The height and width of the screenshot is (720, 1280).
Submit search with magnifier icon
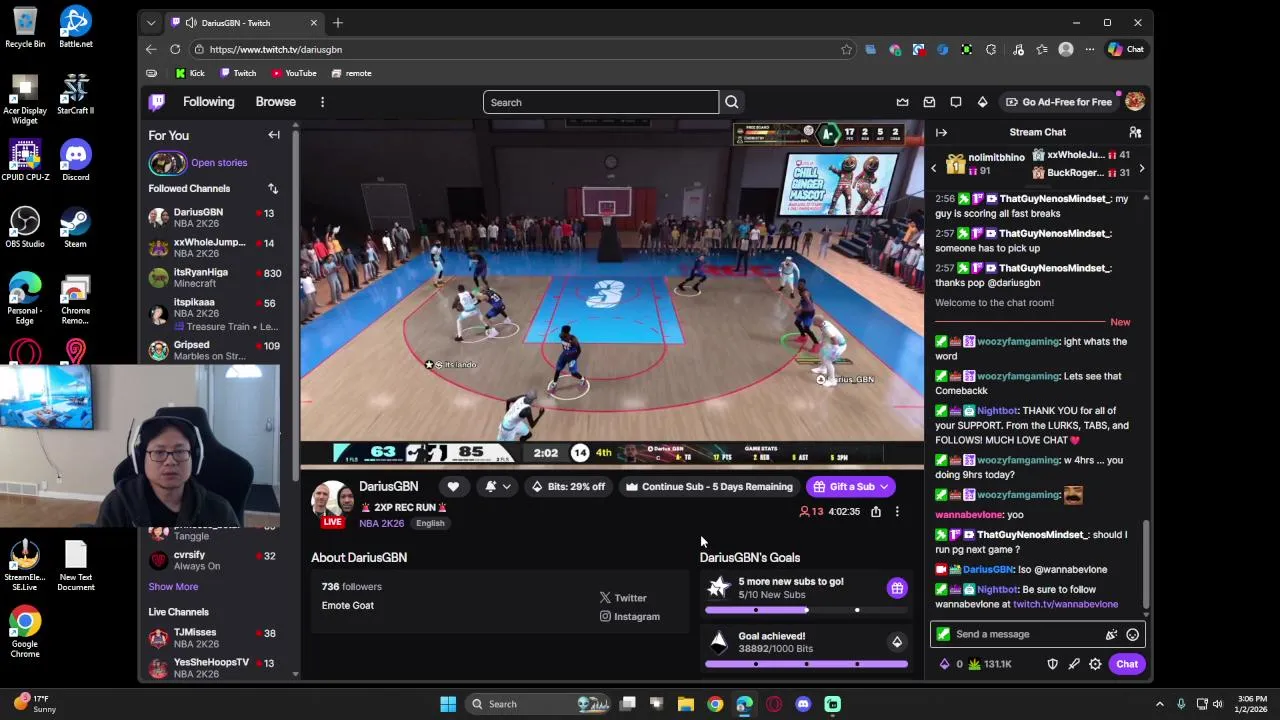click(x=732, y=102)
